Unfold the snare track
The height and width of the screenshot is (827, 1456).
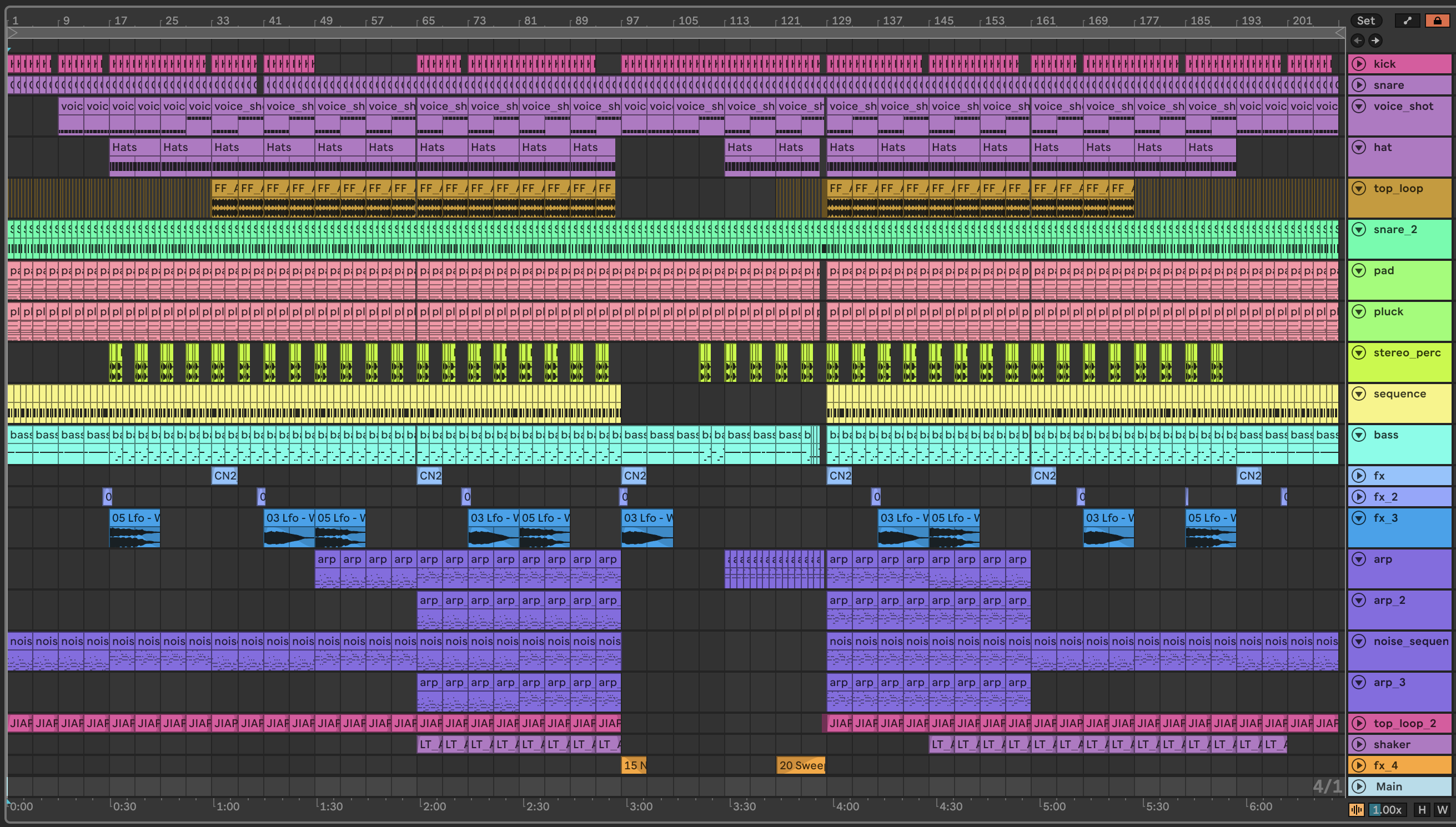point(1359,85)
